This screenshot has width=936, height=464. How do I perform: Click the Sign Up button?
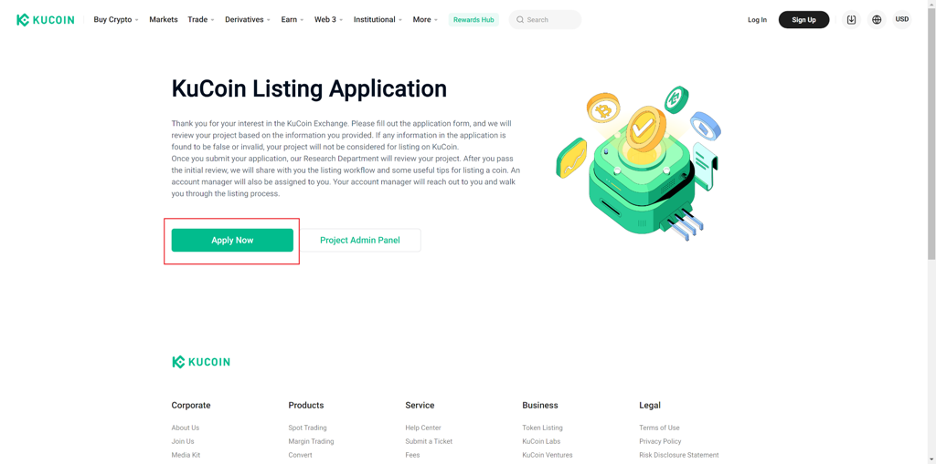coord(803,20)
